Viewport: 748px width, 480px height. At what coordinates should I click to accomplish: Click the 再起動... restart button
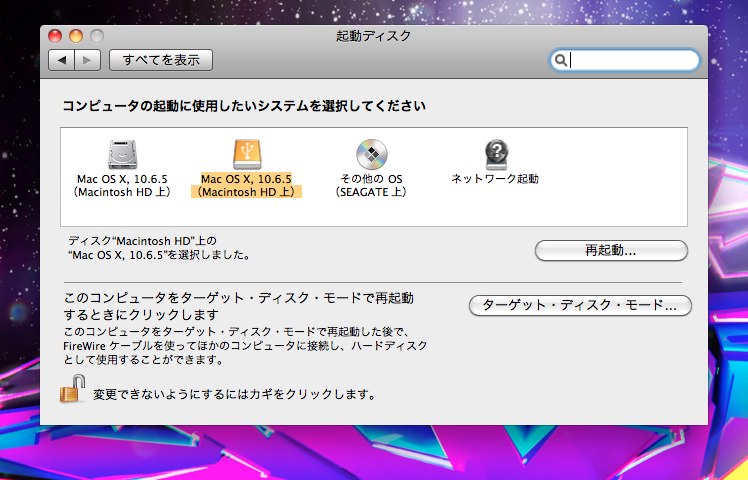(611, 250)
